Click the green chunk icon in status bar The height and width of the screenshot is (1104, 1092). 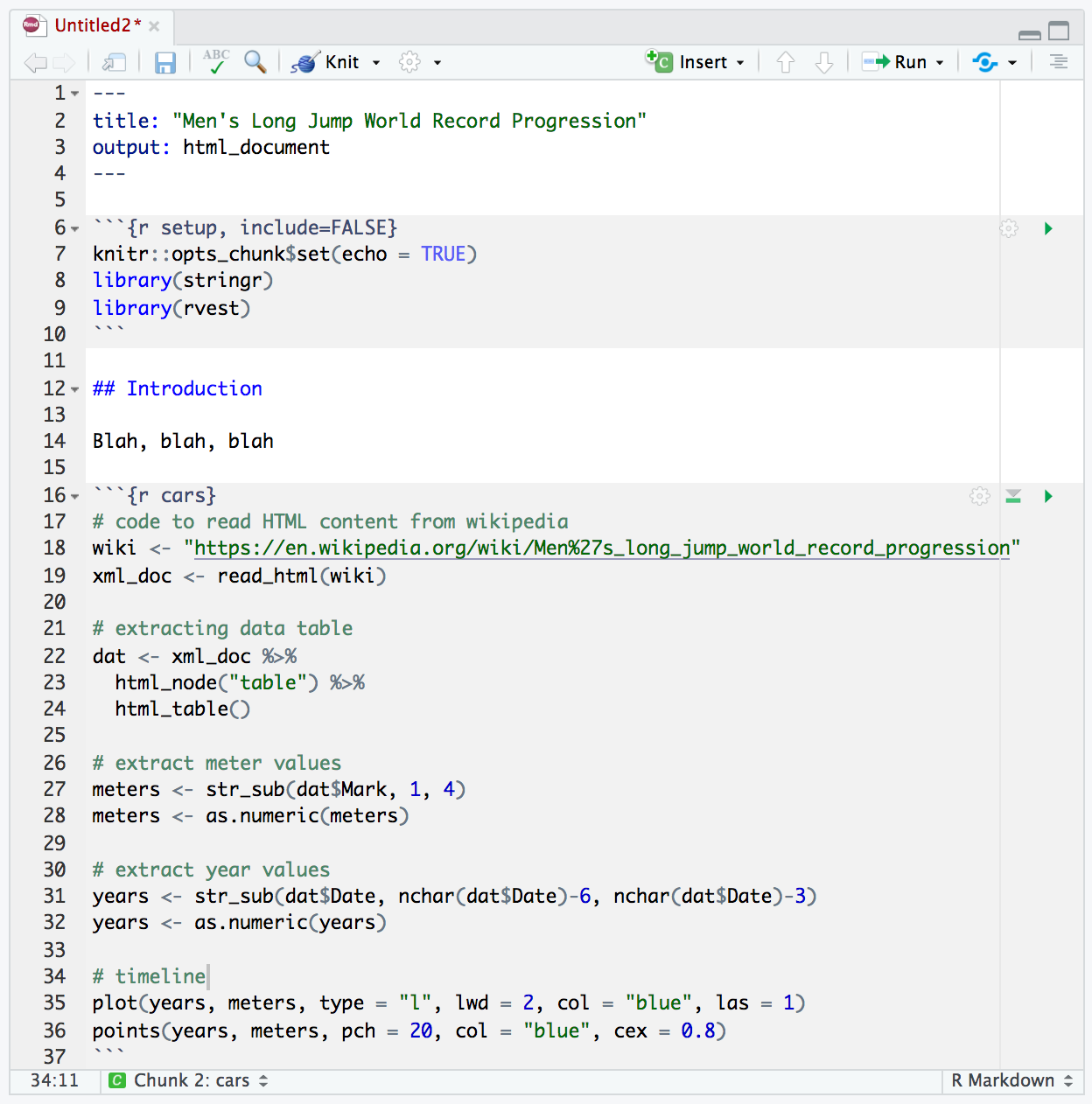pyautogui.click(x=116, y=1080)
